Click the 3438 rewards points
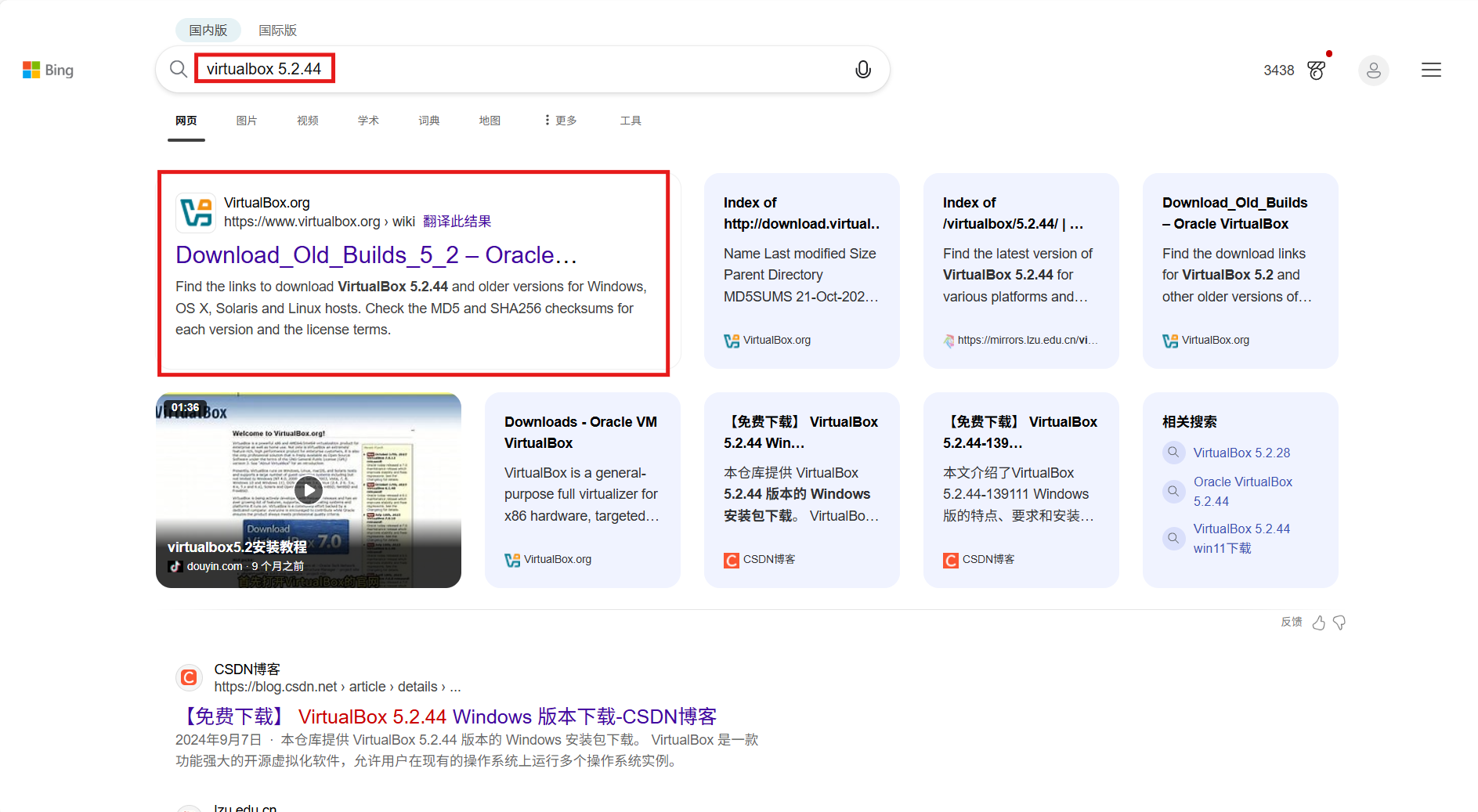The width and height of the screenshot is (1478, 812). pos(1278,70)
